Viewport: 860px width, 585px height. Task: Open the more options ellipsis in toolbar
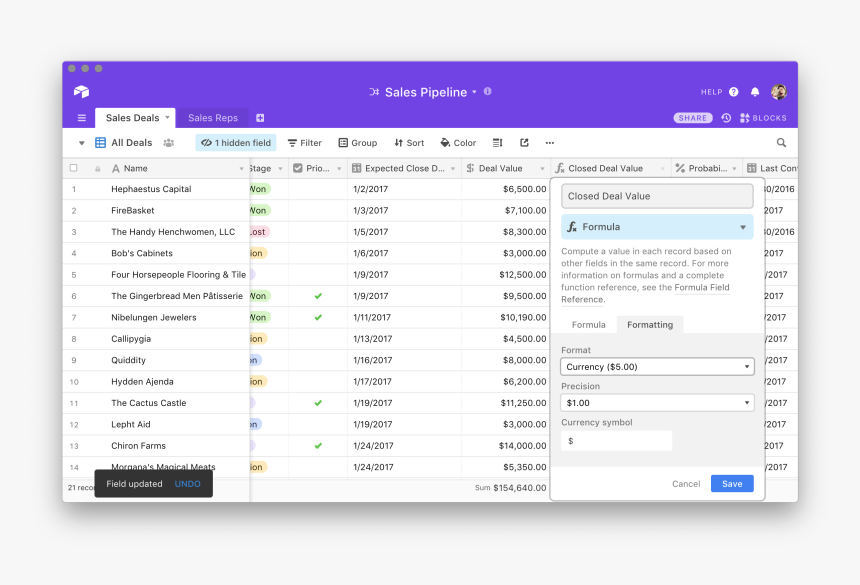pos(549,143)
